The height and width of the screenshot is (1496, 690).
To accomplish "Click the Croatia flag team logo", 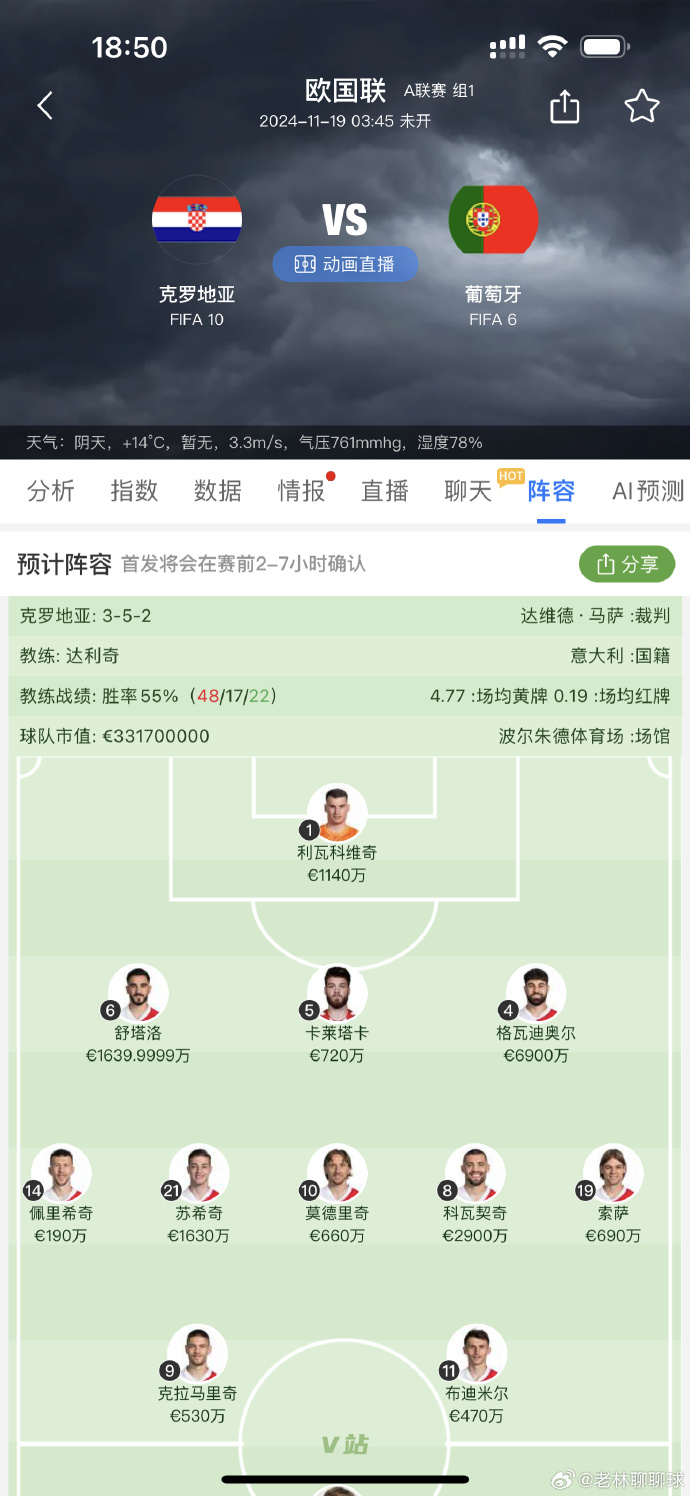I will 196,218.
